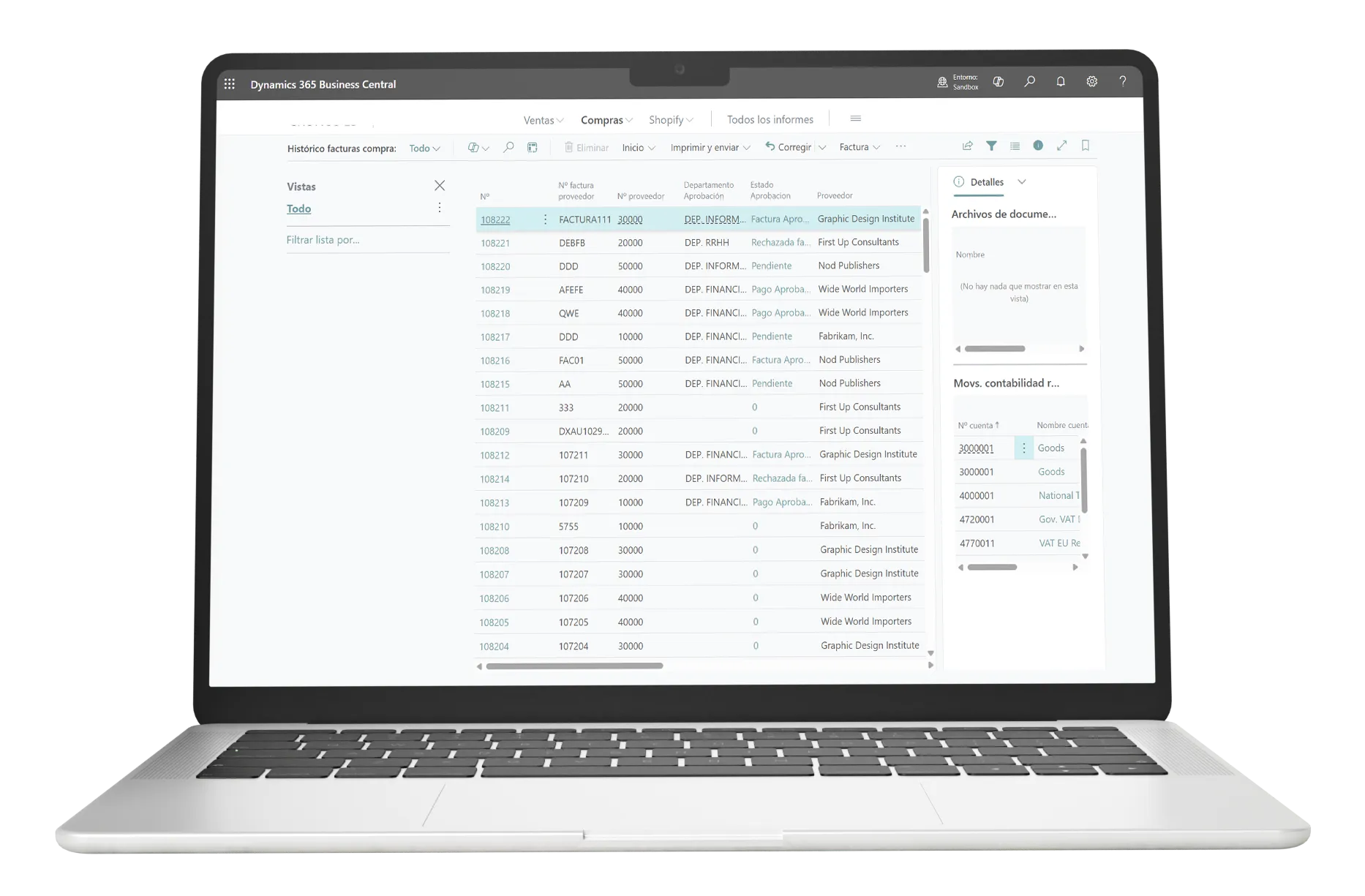Open the notifications bell
This screenshot has width=1365, height=896.
[1061, 82]
